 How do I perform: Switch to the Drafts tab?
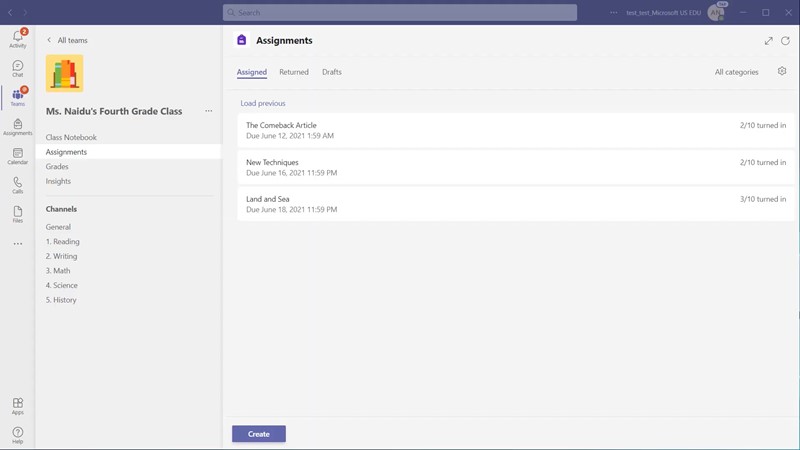coord(331,72)
